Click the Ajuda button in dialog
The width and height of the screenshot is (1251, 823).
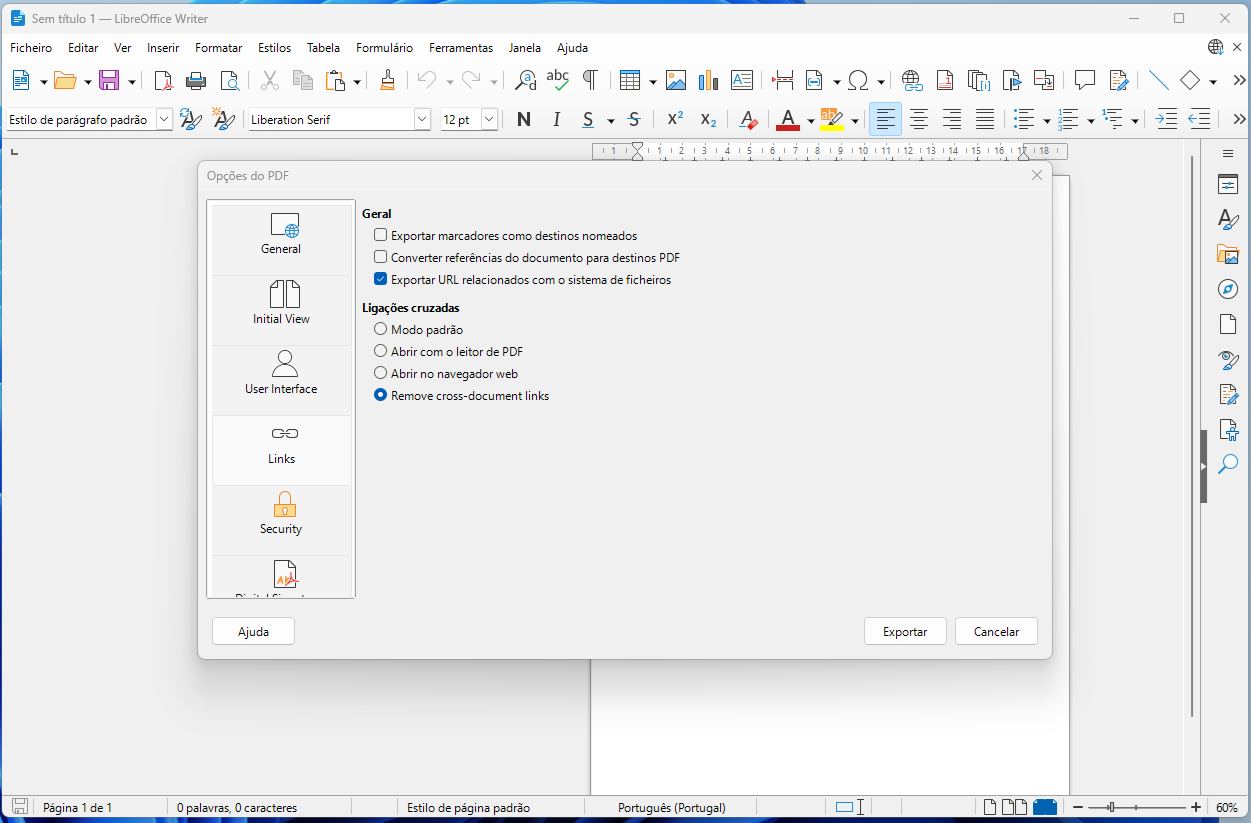click(x=253, y=631)
